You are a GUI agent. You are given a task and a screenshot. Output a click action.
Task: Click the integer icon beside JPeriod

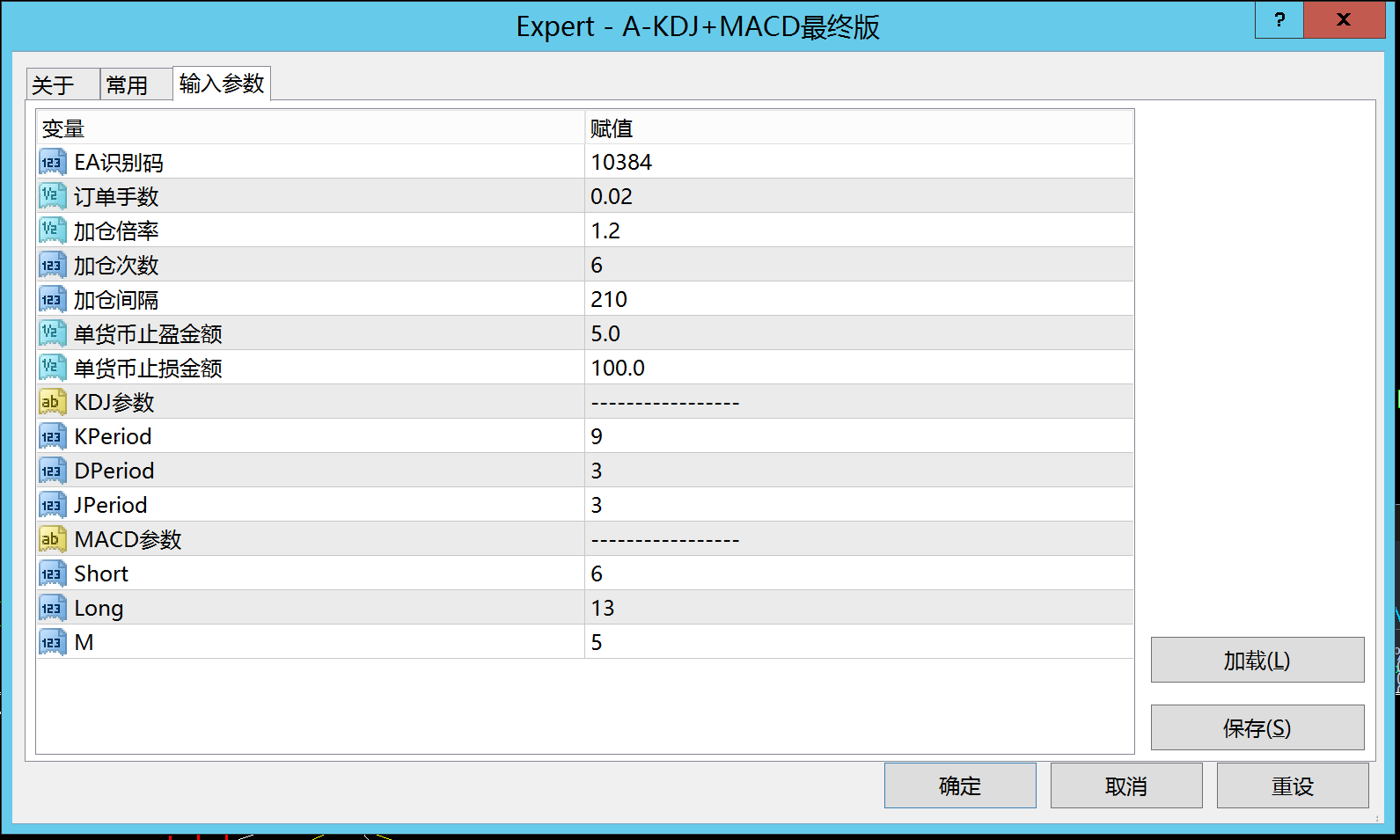52,505
